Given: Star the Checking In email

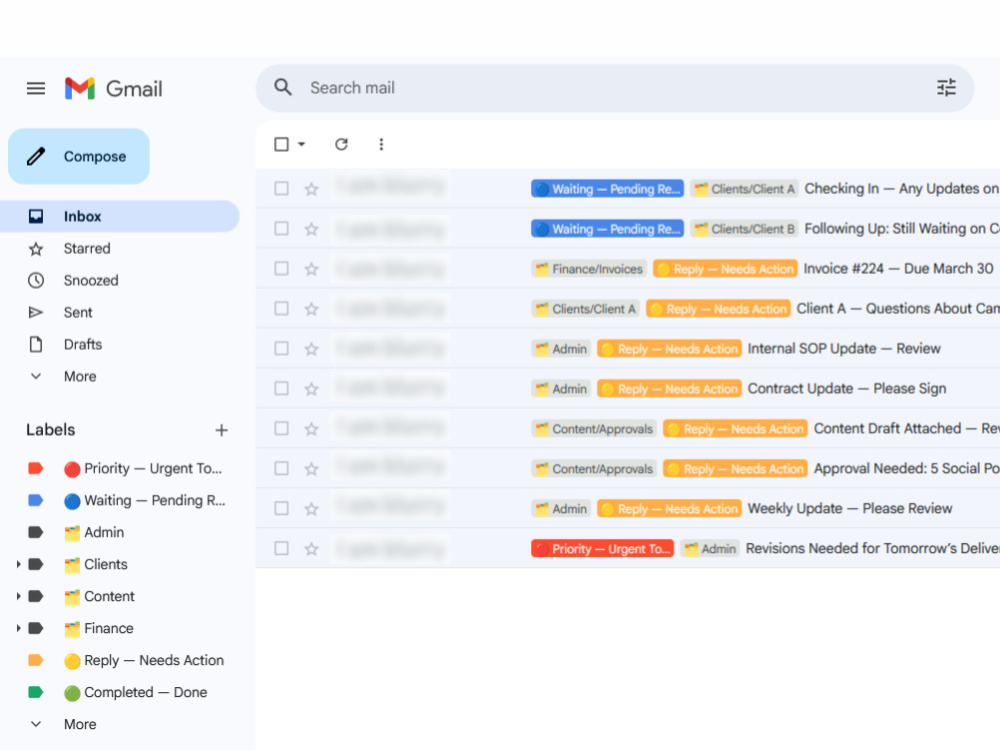Looking at the screenshot, I should point(311,189).
